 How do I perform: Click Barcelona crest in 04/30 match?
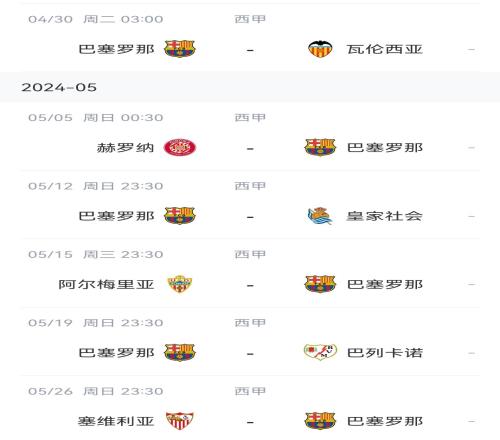pyautogui.click(x=180, y=49)
